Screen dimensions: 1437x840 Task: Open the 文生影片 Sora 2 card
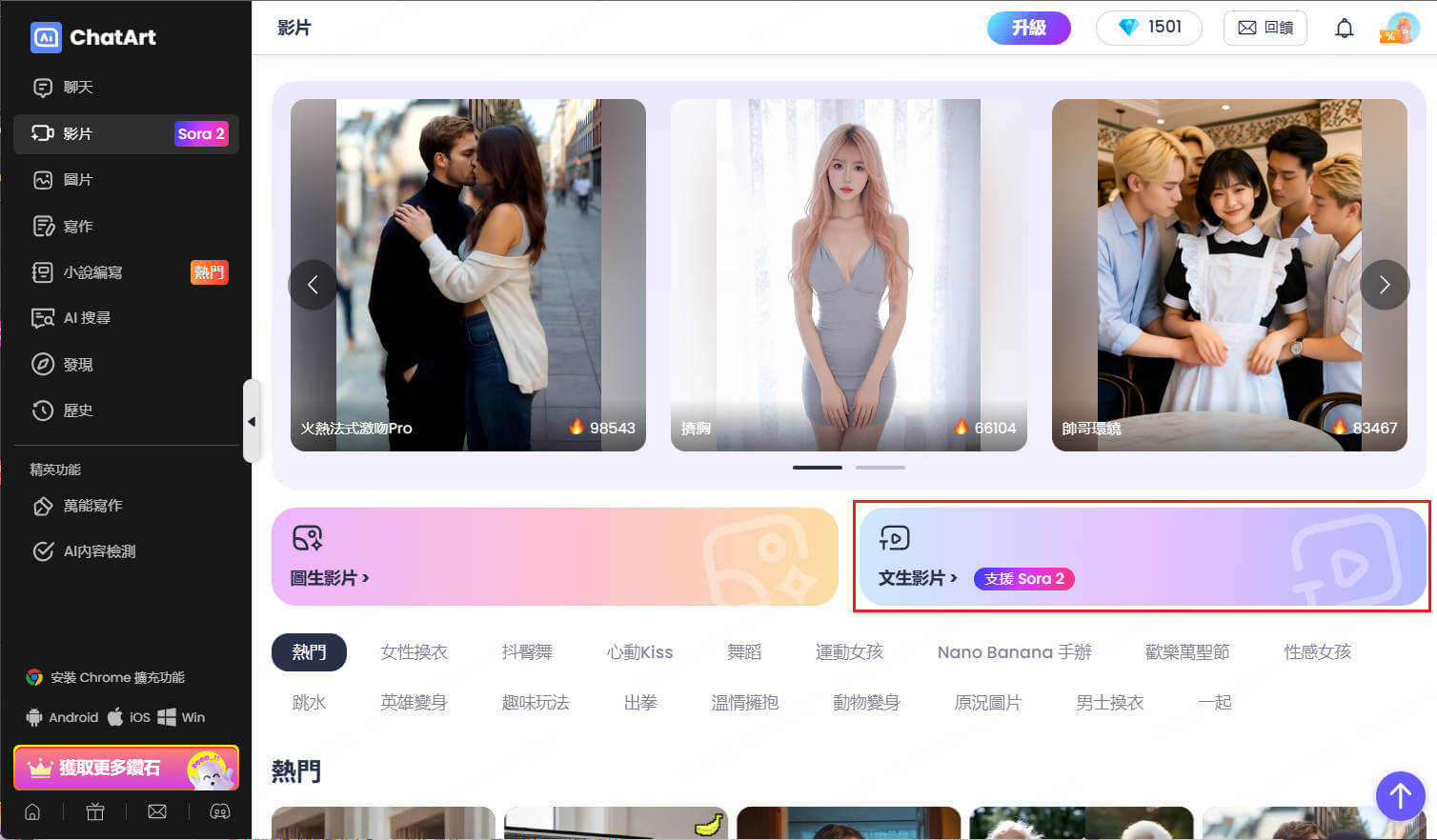[x=1142, y=557]
